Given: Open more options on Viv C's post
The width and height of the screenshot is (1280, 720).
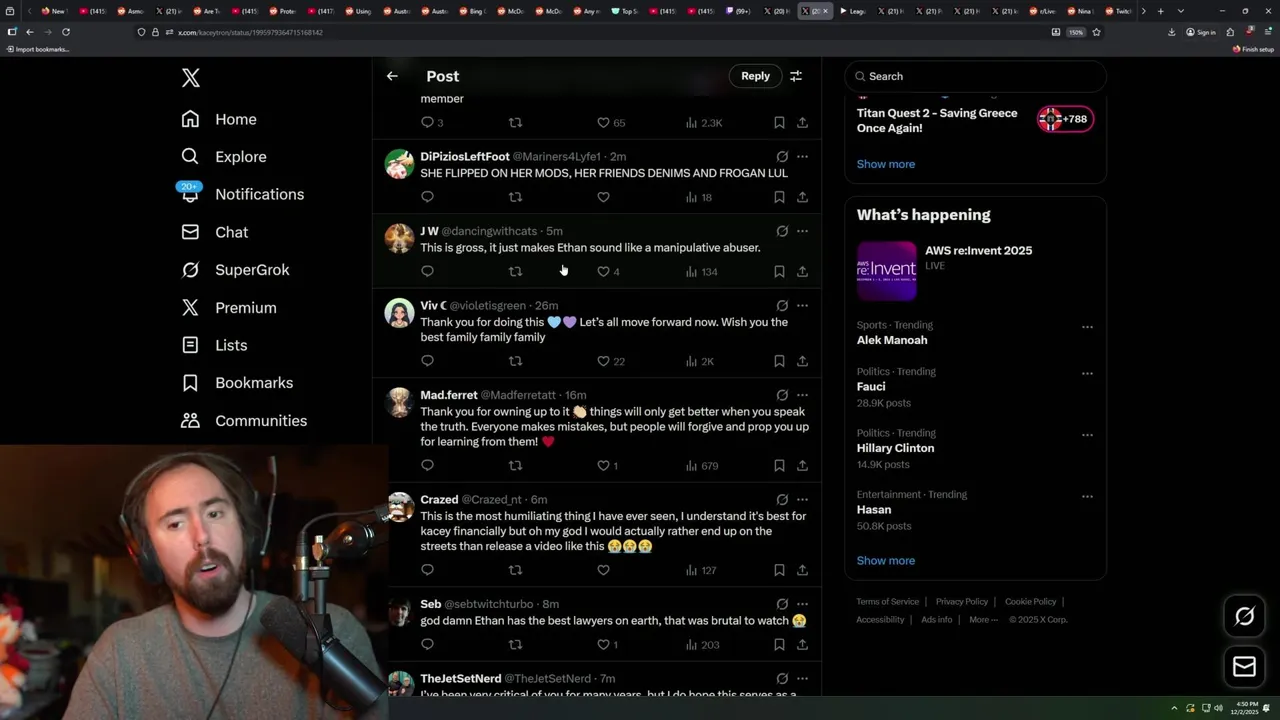Looking at the screenshot, I should click(802, 305).
